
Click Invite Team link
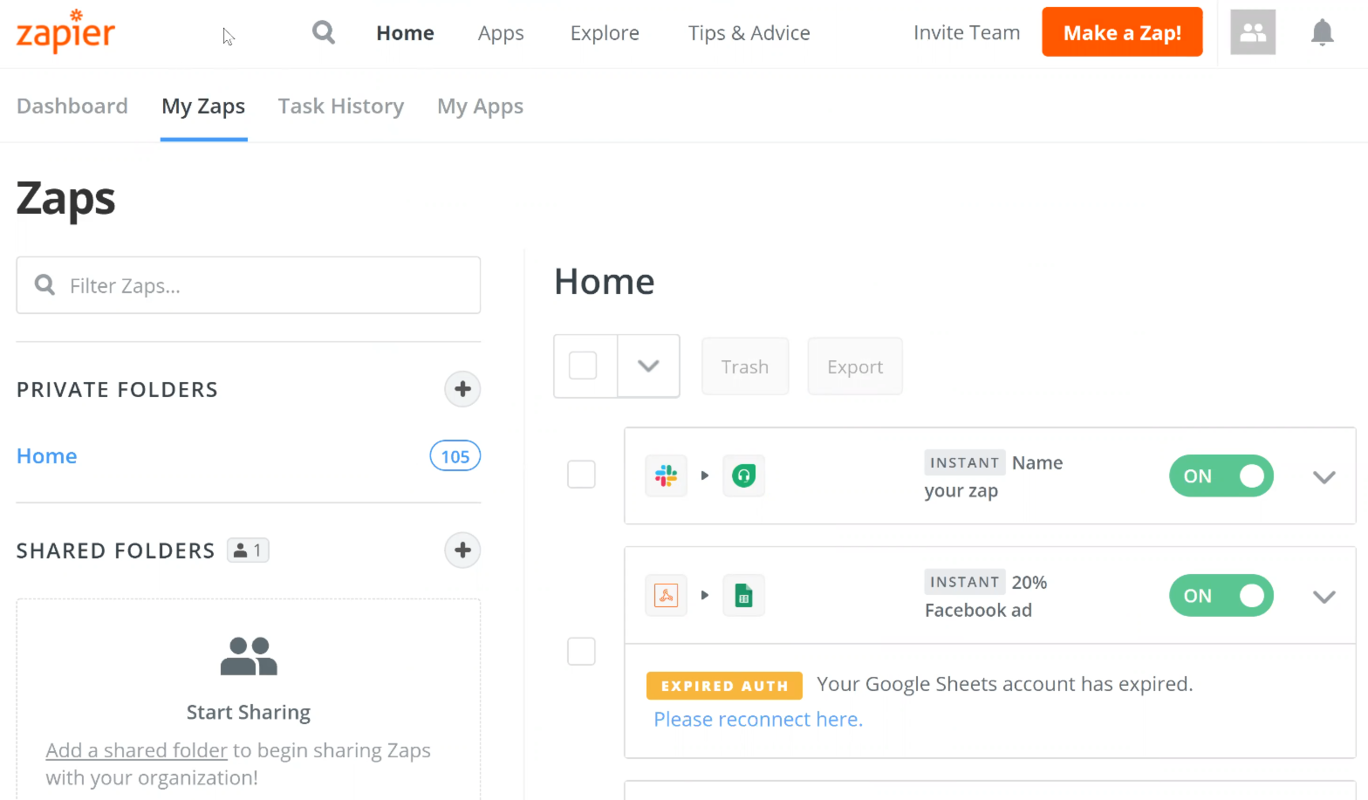pyautogui.click(x=967, y=33)
